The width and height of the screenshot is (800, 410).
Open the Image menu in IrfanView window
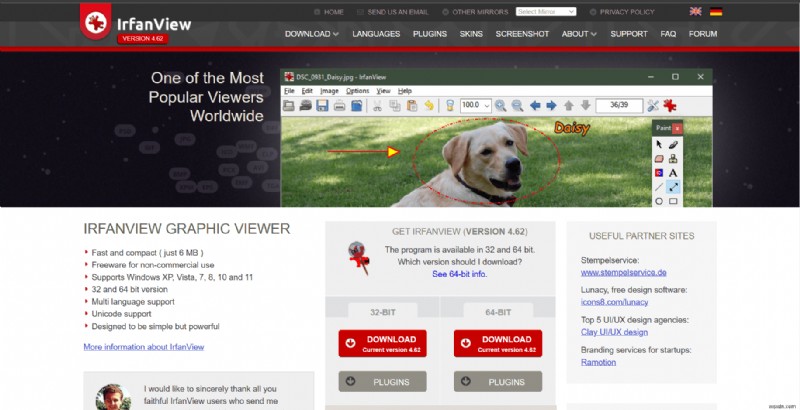tap(329, 91)
